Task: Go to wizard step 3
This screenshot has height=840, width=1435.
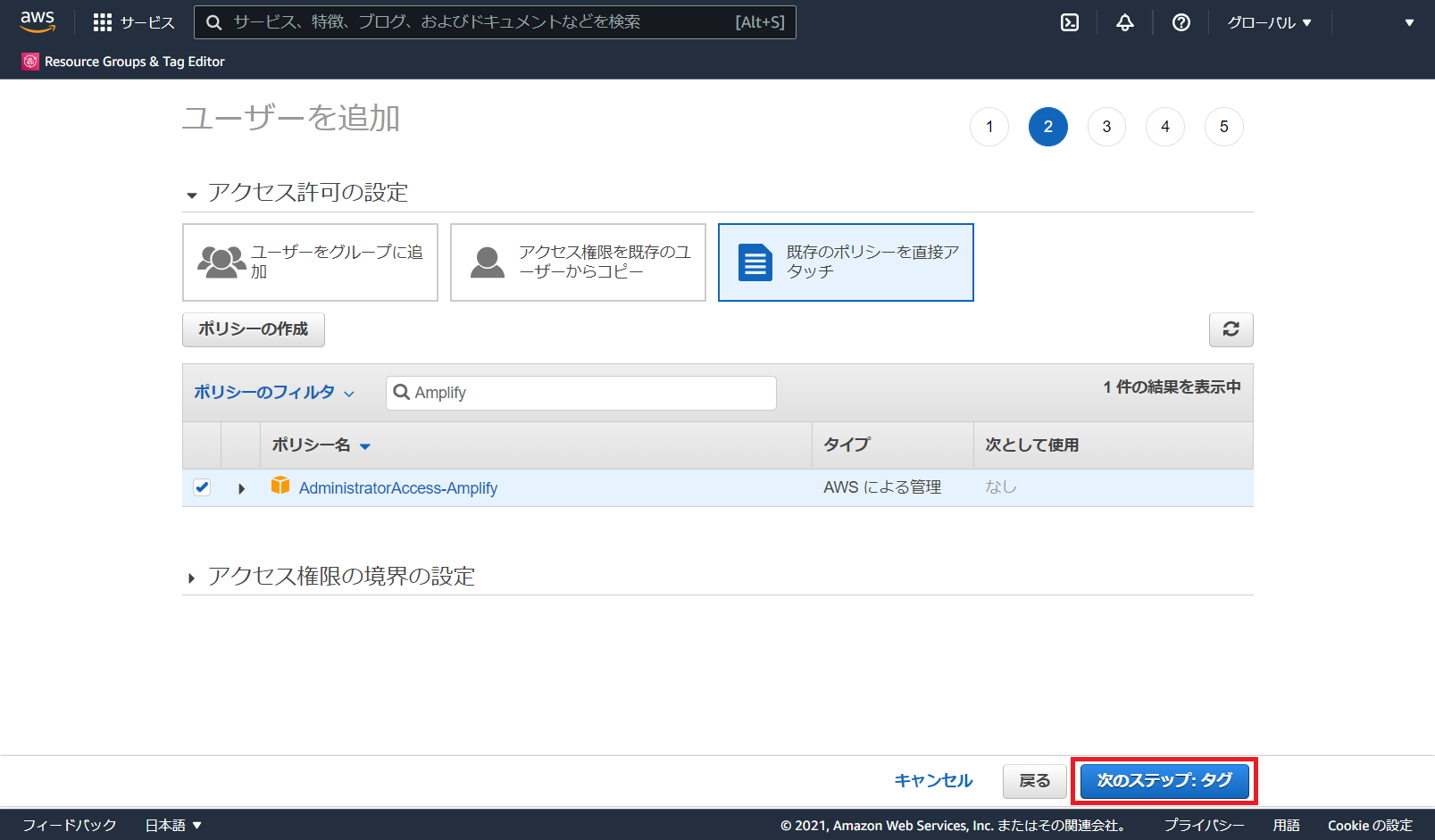Action: (1106, 127)
